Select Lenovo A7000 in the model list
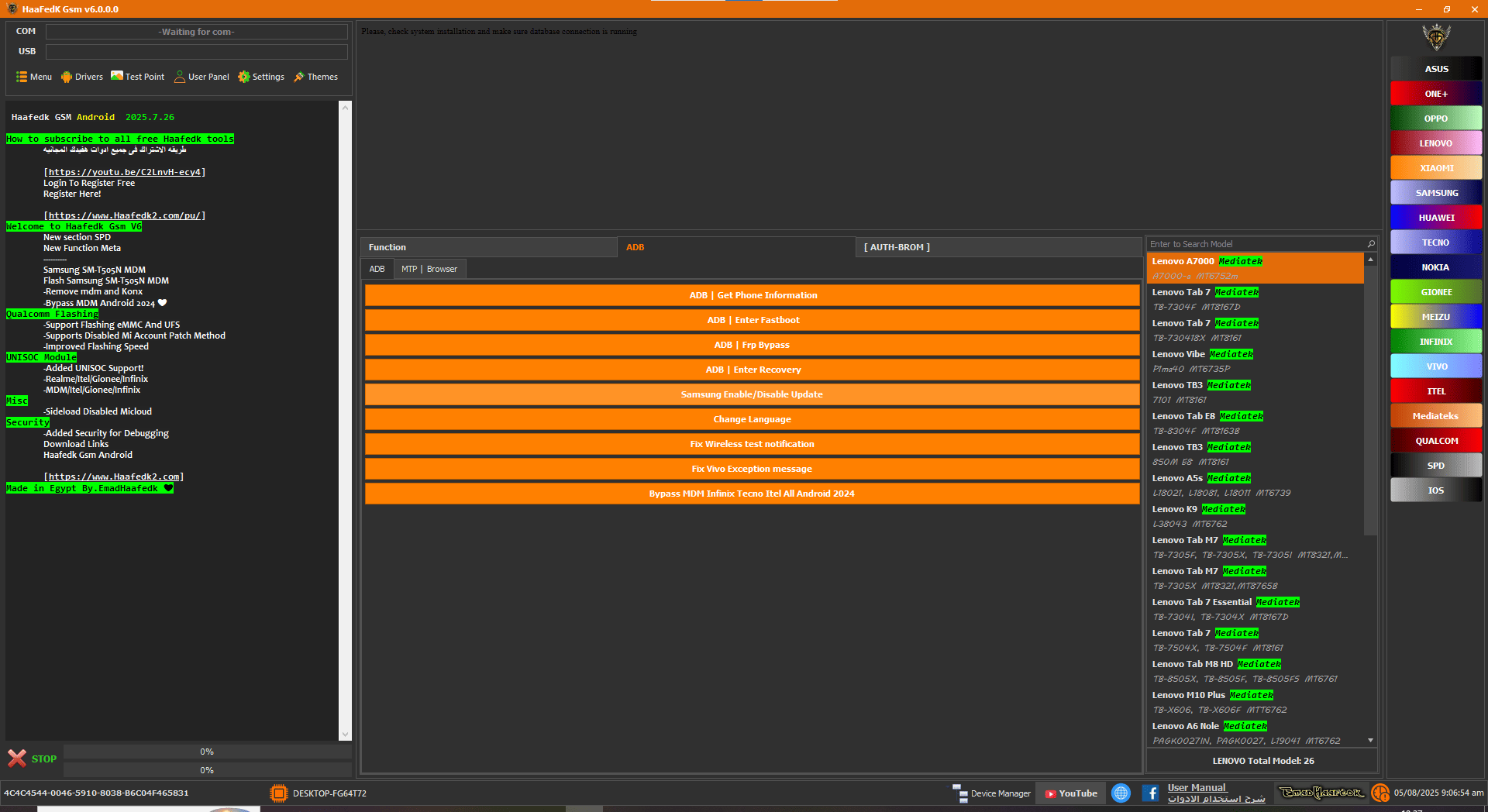 (1255, 268)
